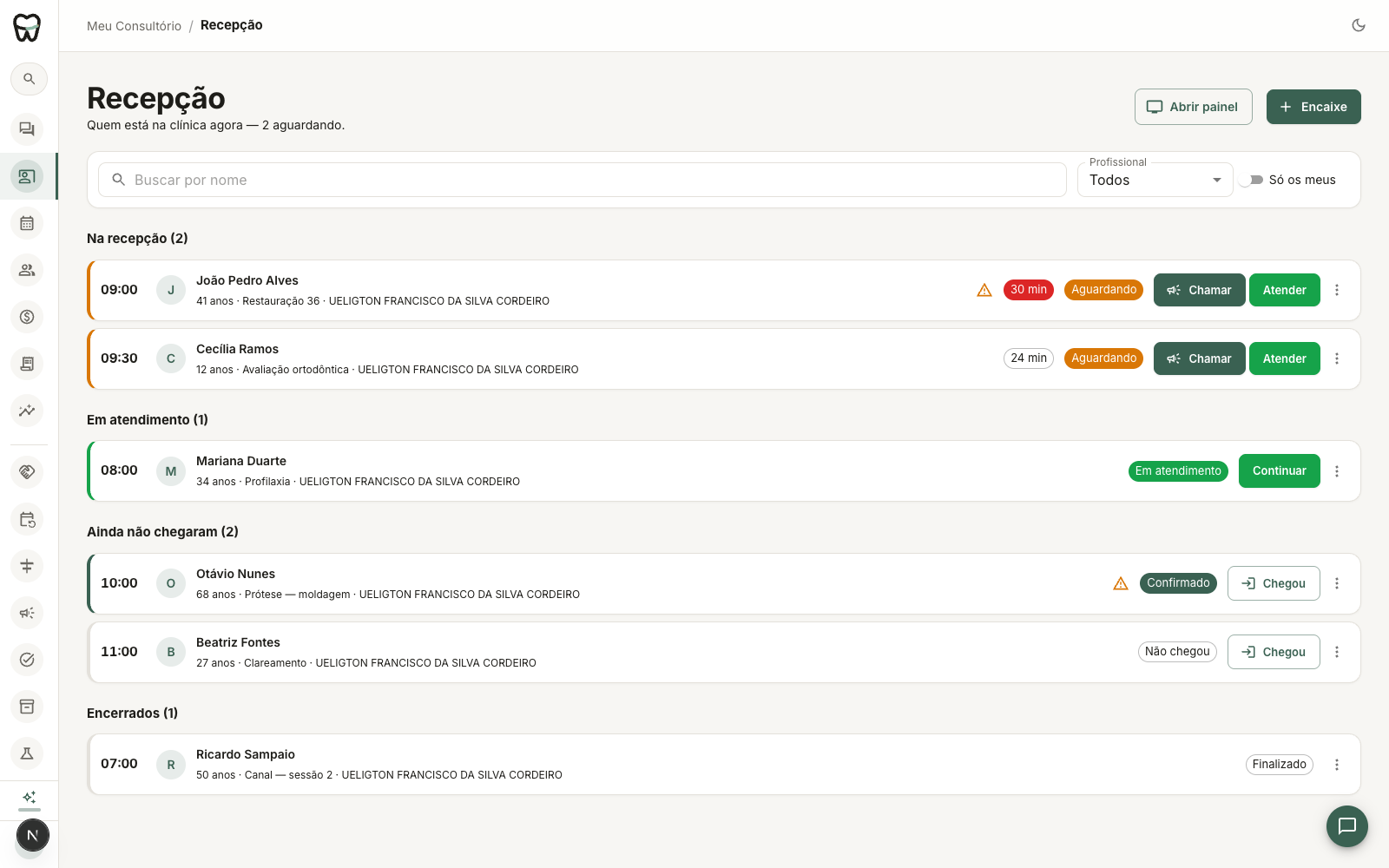Viewport: 1389px width, 868px height.
Task: Open the chat messages sidebar icon
Action: 27,129
